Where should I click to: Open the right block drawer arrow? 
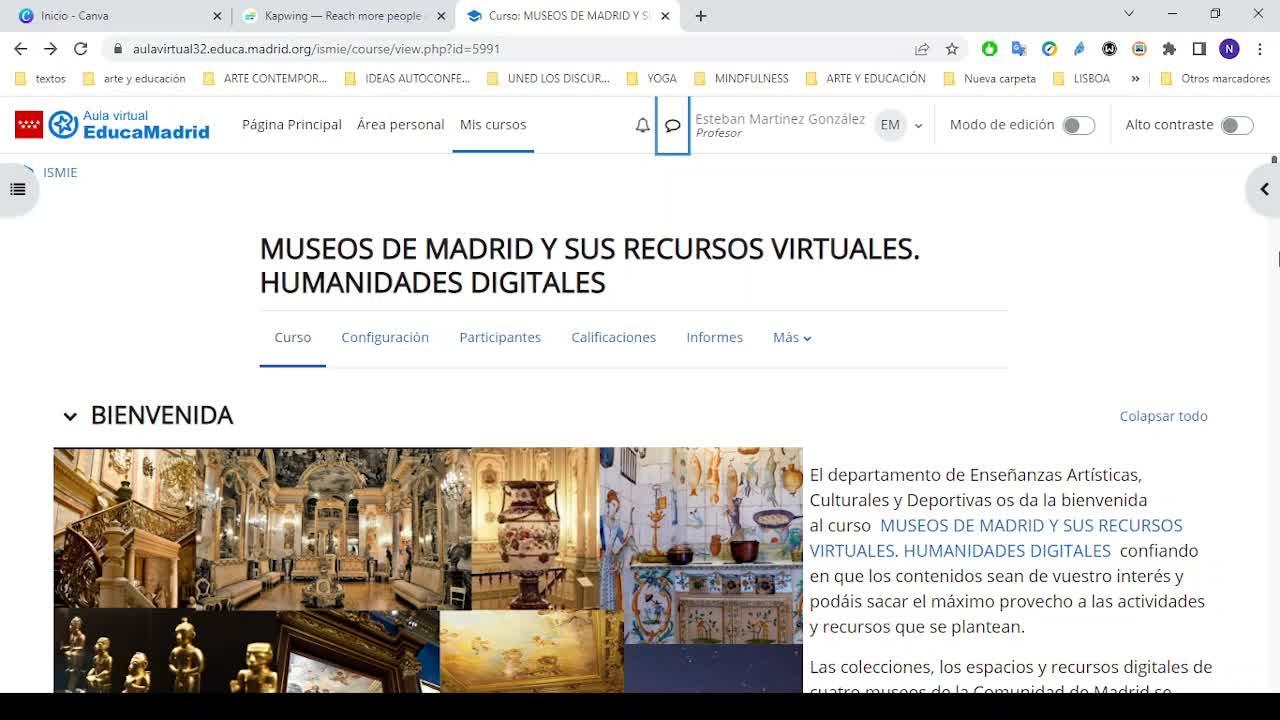click(1264, 189)
